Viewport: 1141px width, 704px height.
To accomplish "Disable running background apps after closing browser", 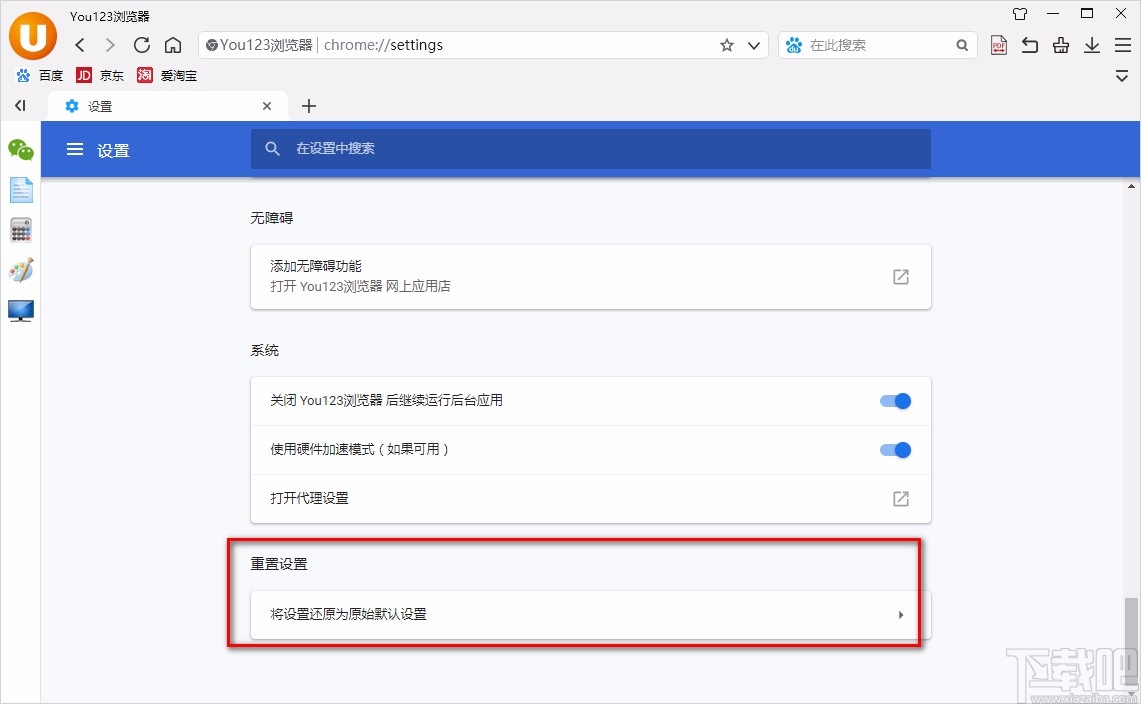I will click(895, 400).
